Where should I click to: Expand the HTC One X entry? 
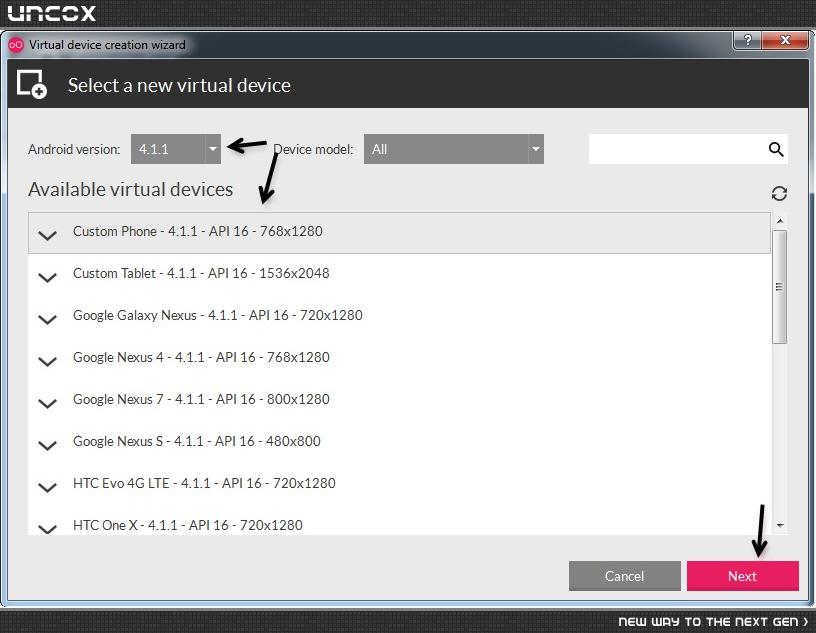point(47,529)
